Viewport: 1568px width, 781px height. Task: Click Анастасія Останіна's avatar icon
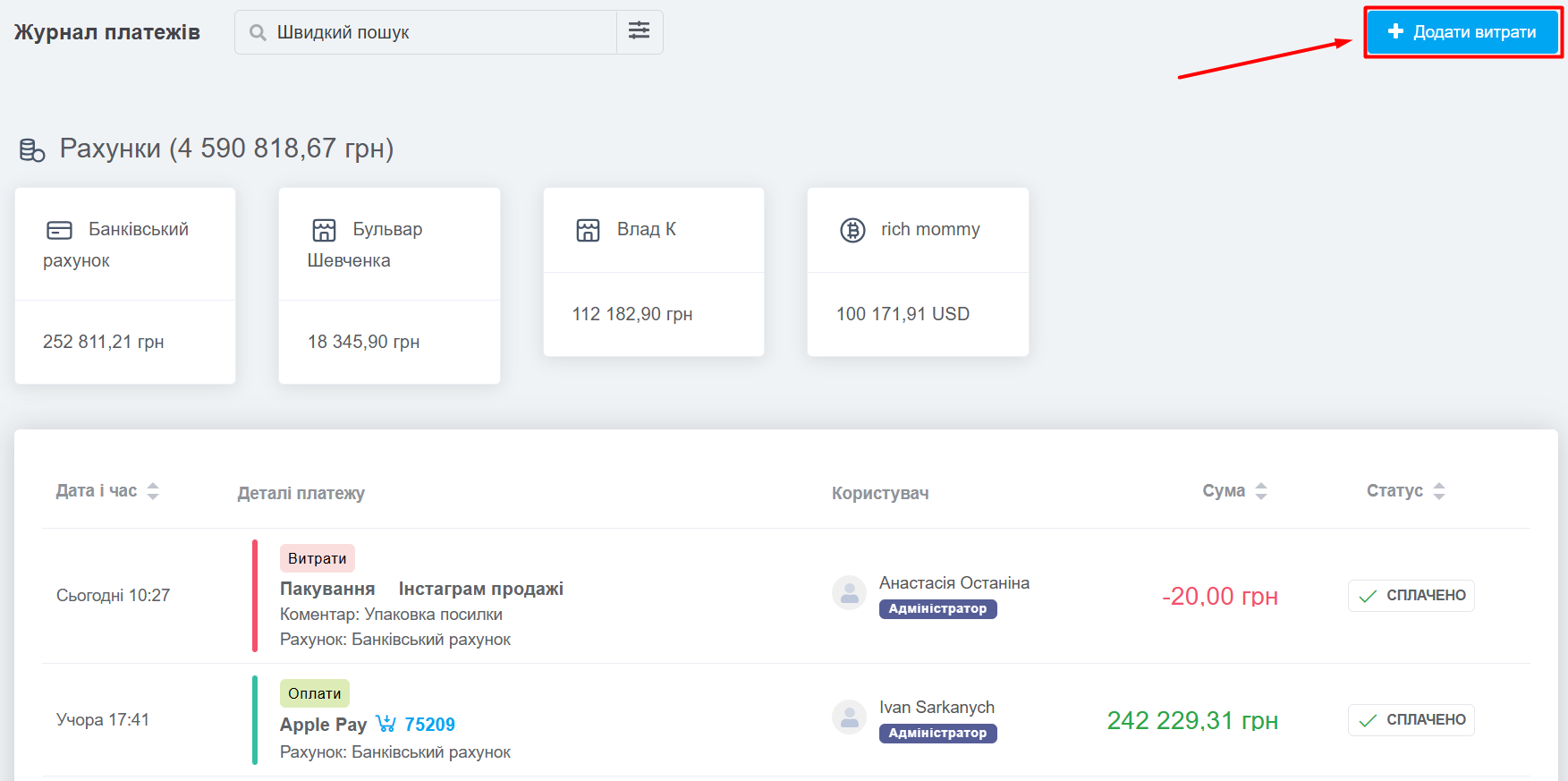click(849, 592)
